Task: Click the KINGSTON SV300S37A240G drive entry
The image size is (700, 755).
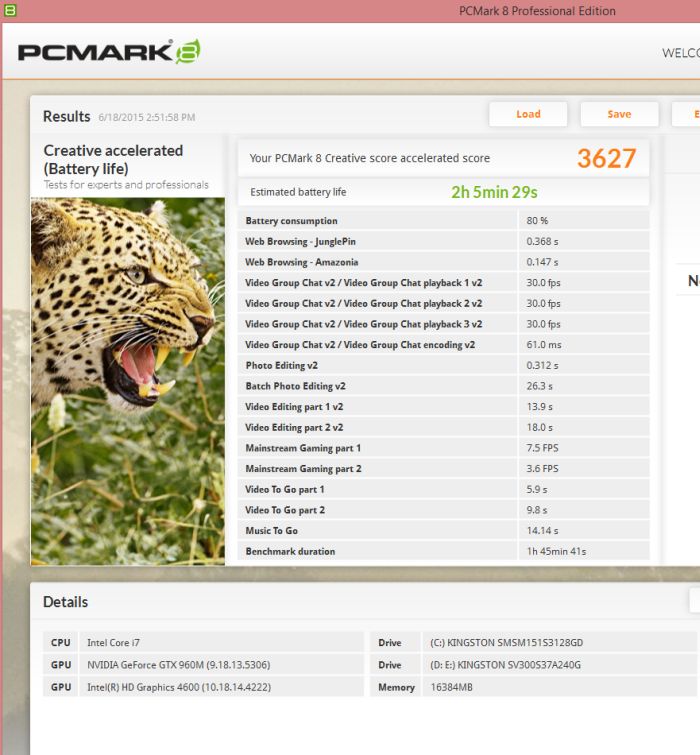Action: pyautogui.click(x=506, y=665)
